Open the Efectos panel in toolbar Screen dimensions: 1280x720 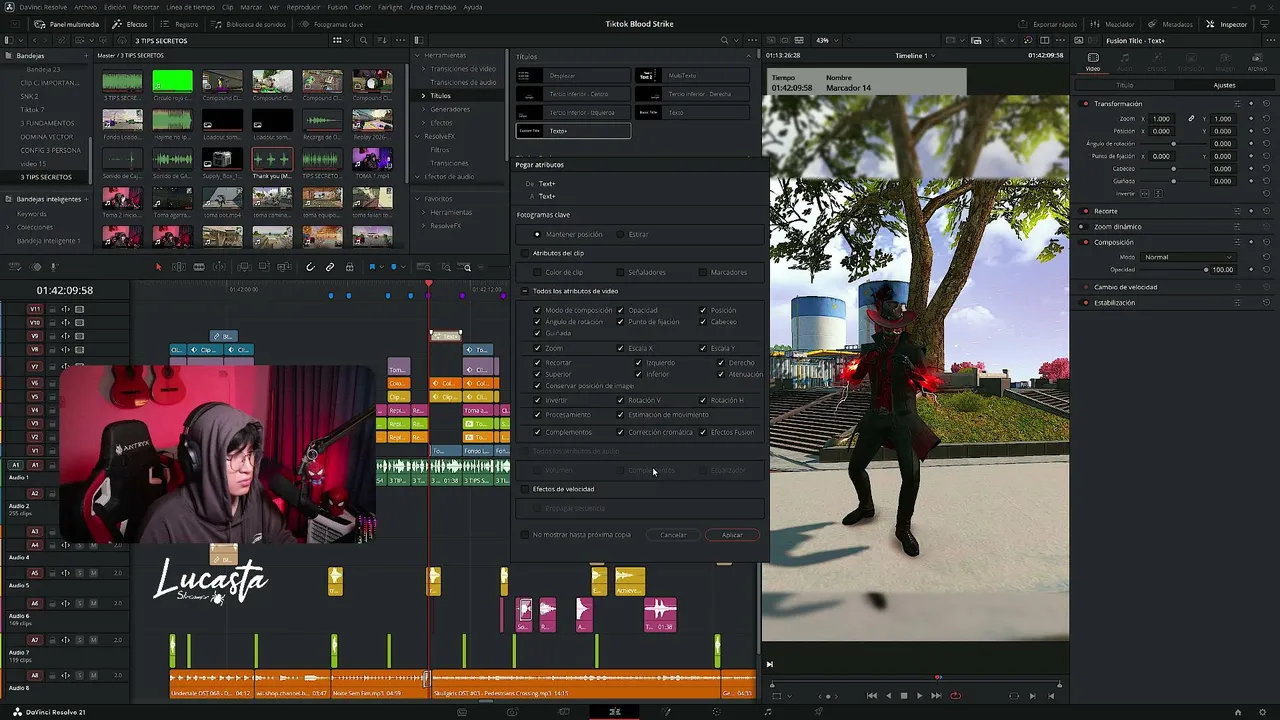[130, 24]
